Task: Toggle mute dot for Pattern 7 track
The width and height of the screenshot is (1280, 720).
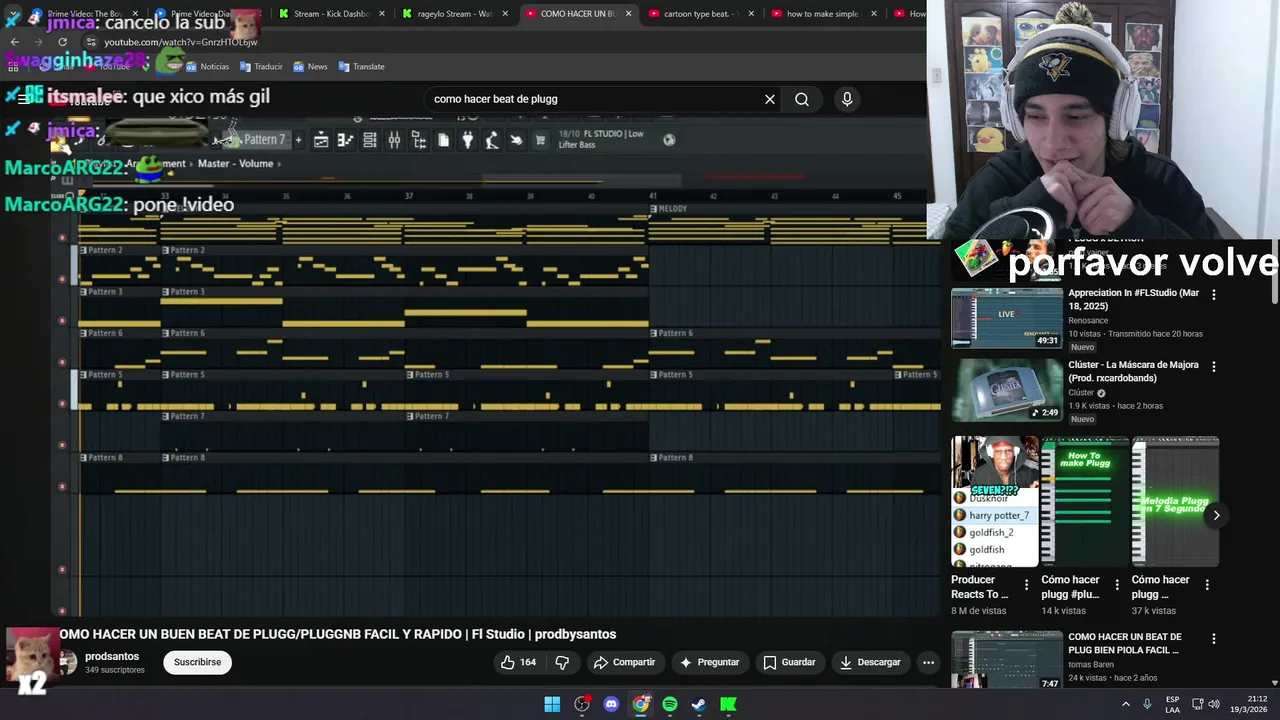Action: pos(62,445)
